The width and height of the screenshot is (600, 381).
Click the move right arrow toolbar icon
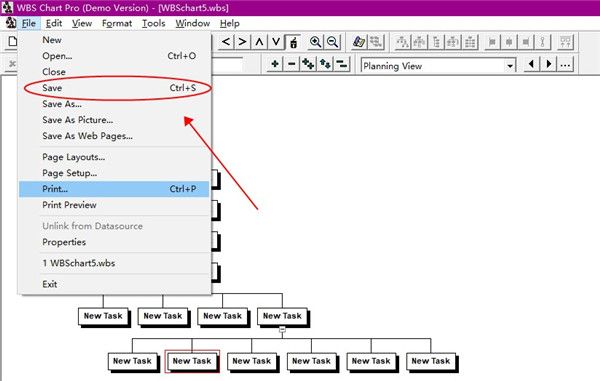click(x=242, y=42)
